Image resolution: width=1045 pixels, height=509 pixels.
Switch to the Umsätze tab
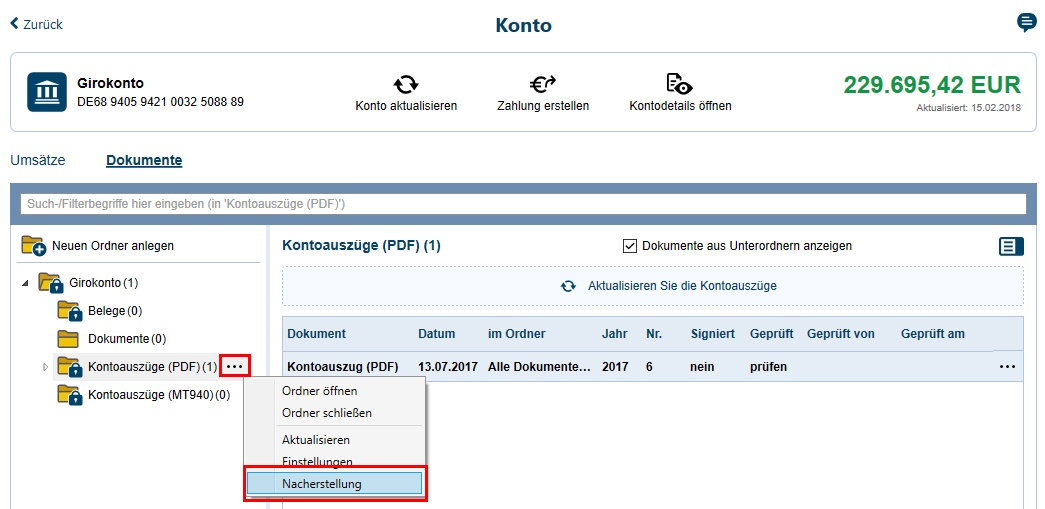[37, 160]
